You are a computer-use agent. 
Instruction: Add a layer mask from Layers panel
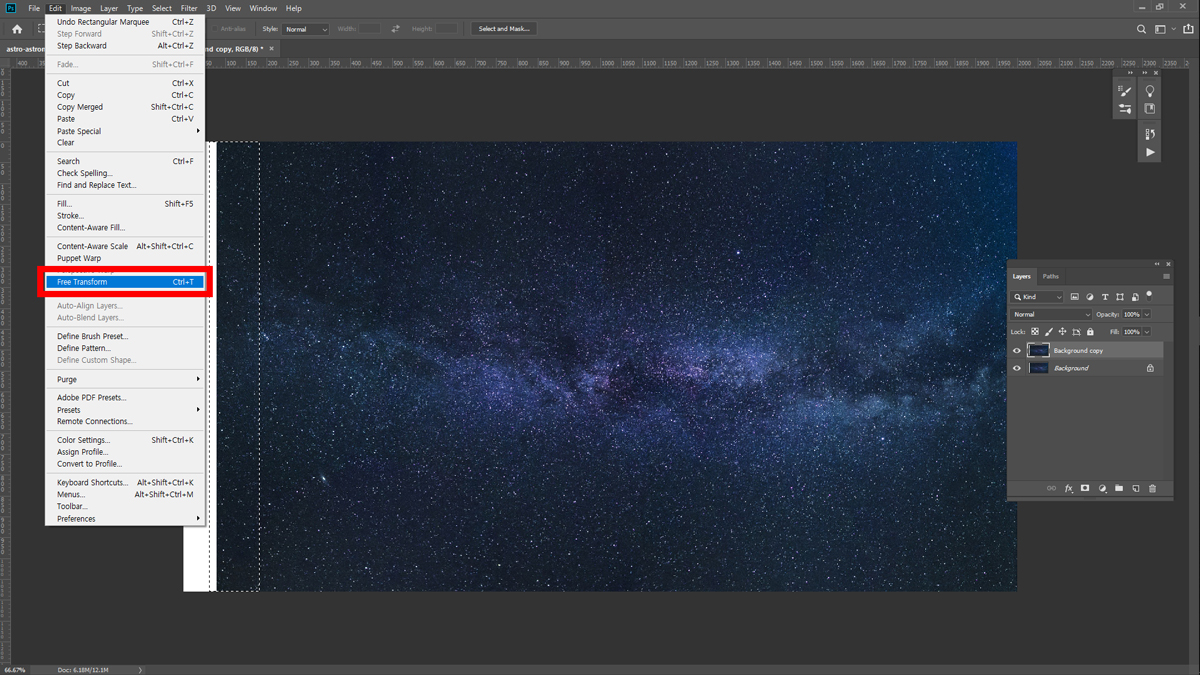tap(1085, 488)
